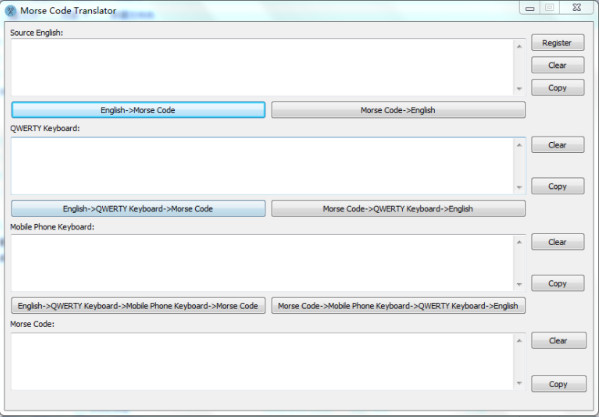
Task: Run English->QWERTY Keyboard->Morse Code conversion
Action: point(138,208)
